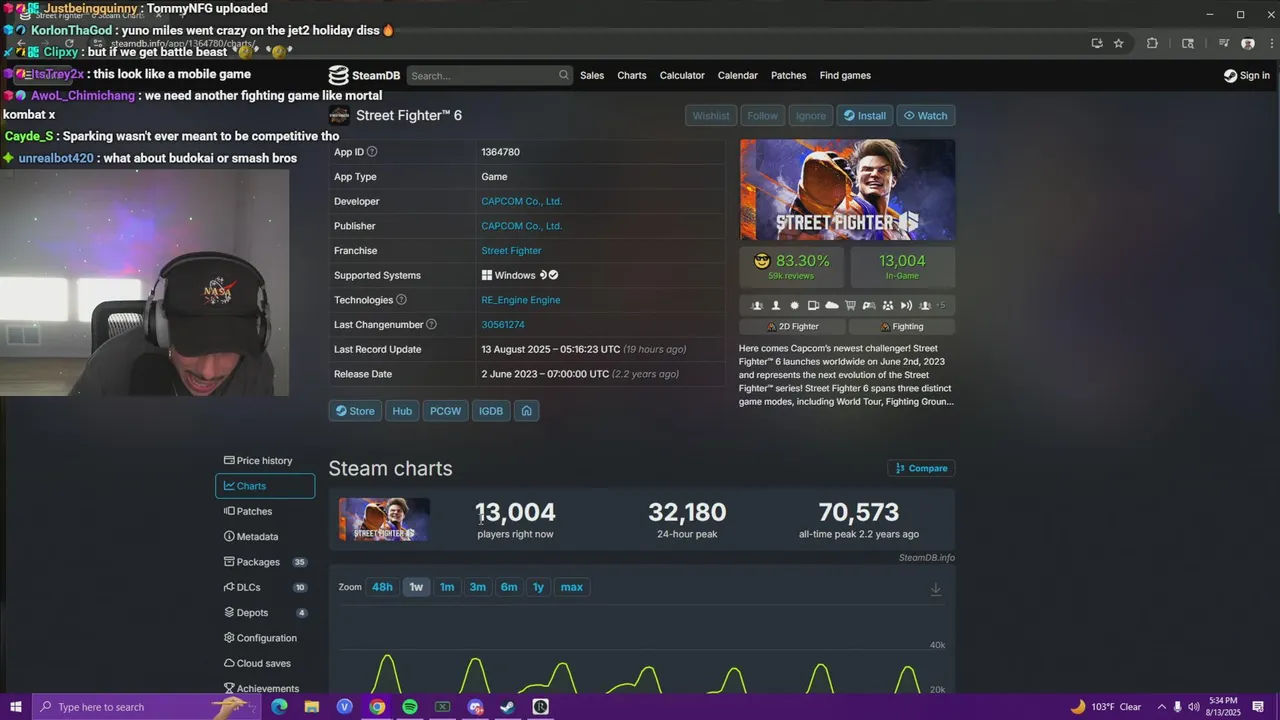
Task: Open the Patches menu item in top bar
Action: 789,75
